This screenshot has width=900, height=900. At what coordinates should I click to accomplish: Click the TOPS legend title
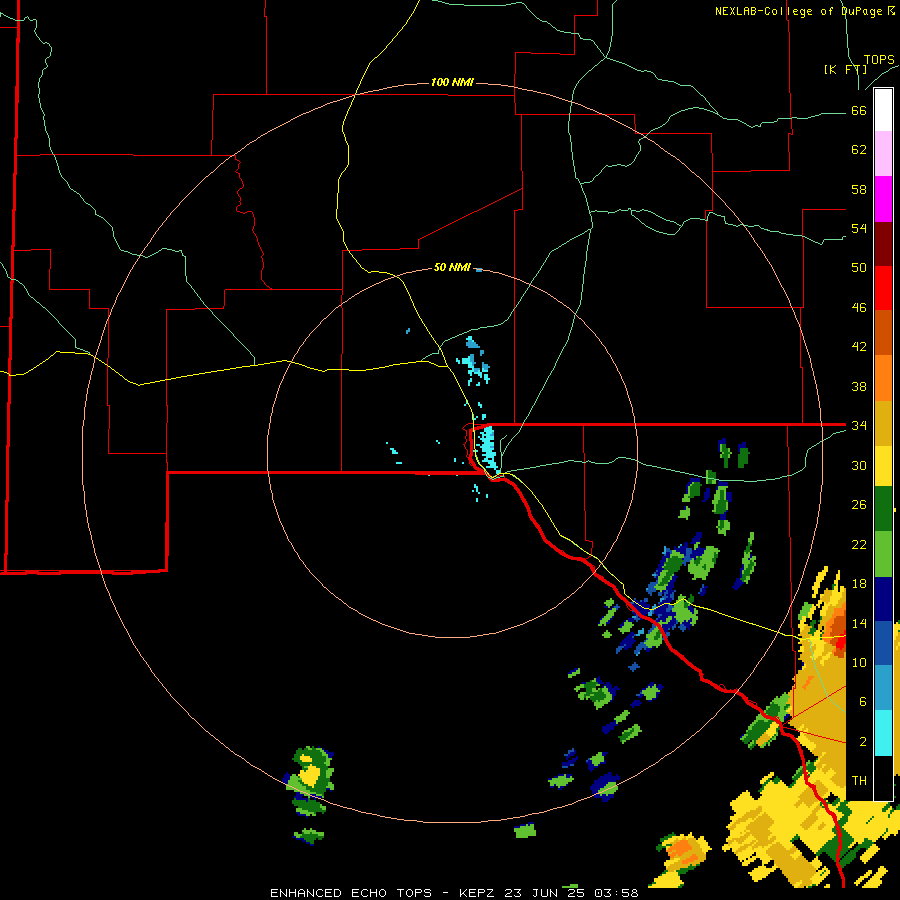tap(879, 60)
